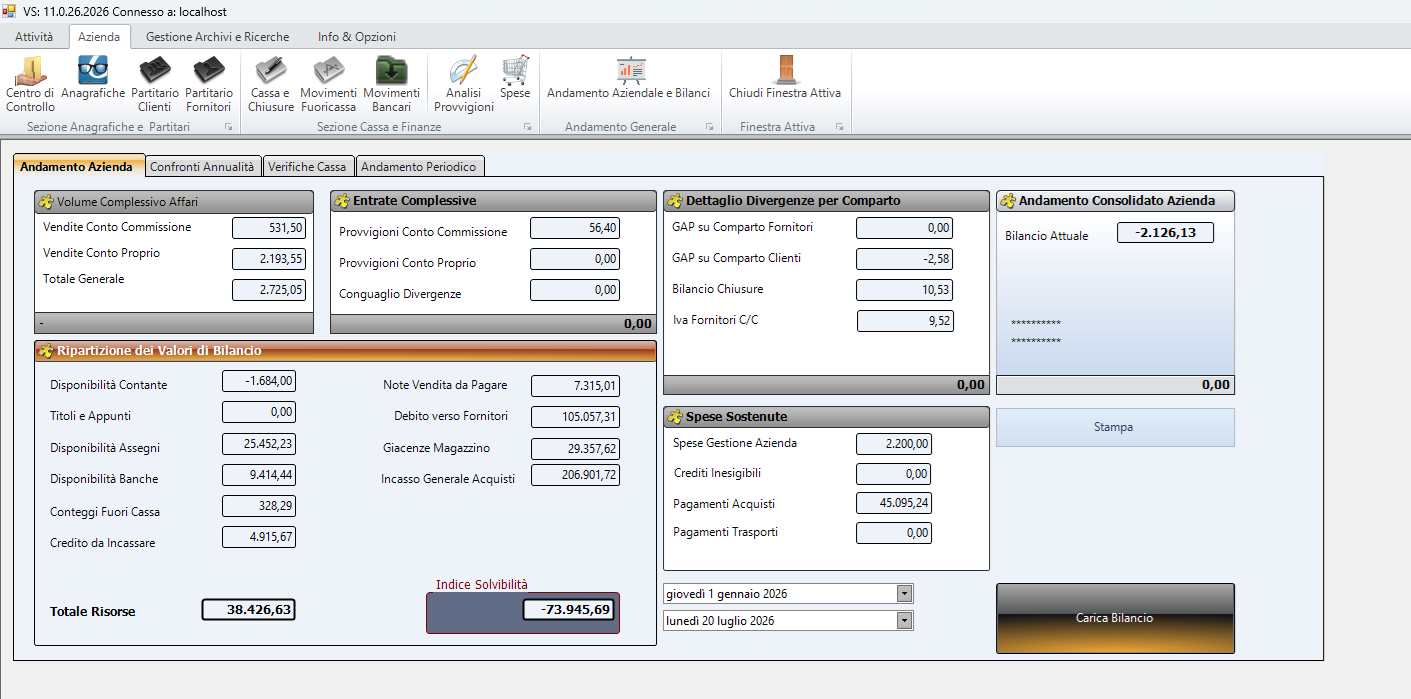Expand Sezione Cassa e Finanze group launcher
This screenshot has height=699, width=1411.
(x=528, y=128)
